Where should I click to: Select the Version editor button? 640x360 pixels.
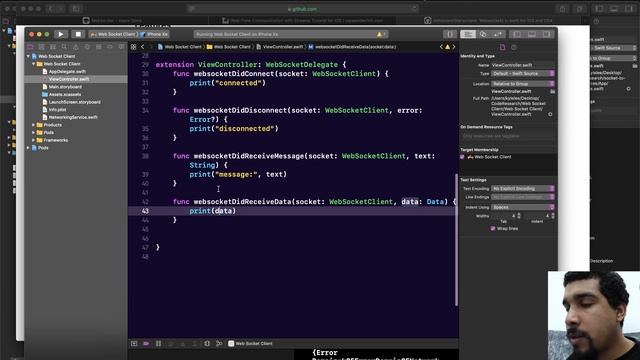(x=498, y=34)
